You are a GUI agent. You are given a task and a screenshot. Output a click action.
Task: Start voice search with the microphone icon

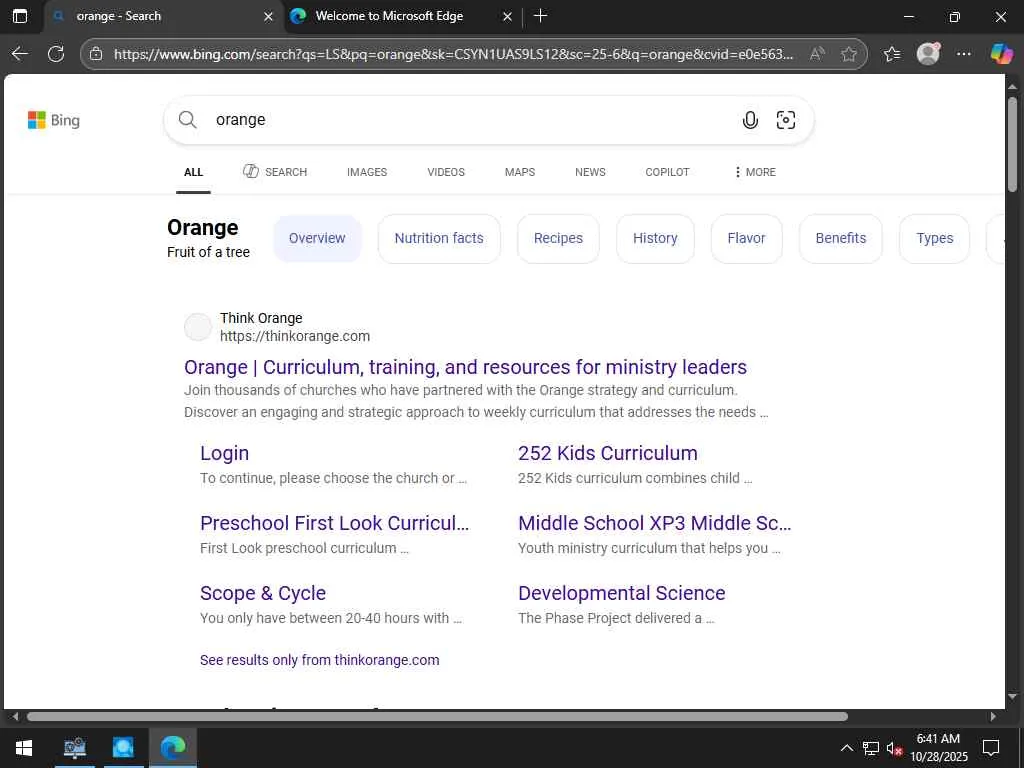[x=750, y=120]
